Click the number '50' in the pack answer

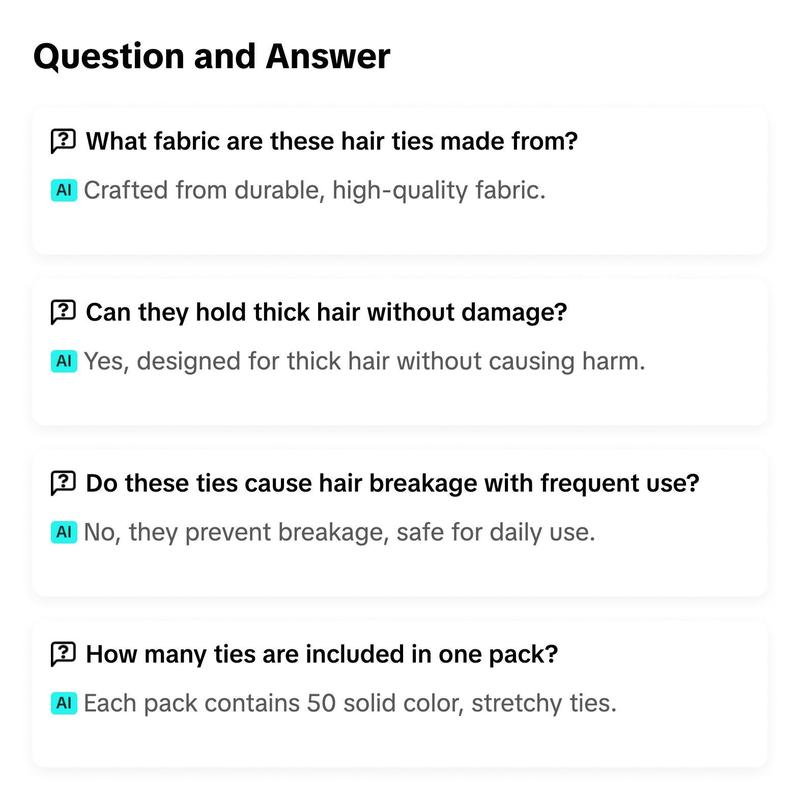click(321, 703)
